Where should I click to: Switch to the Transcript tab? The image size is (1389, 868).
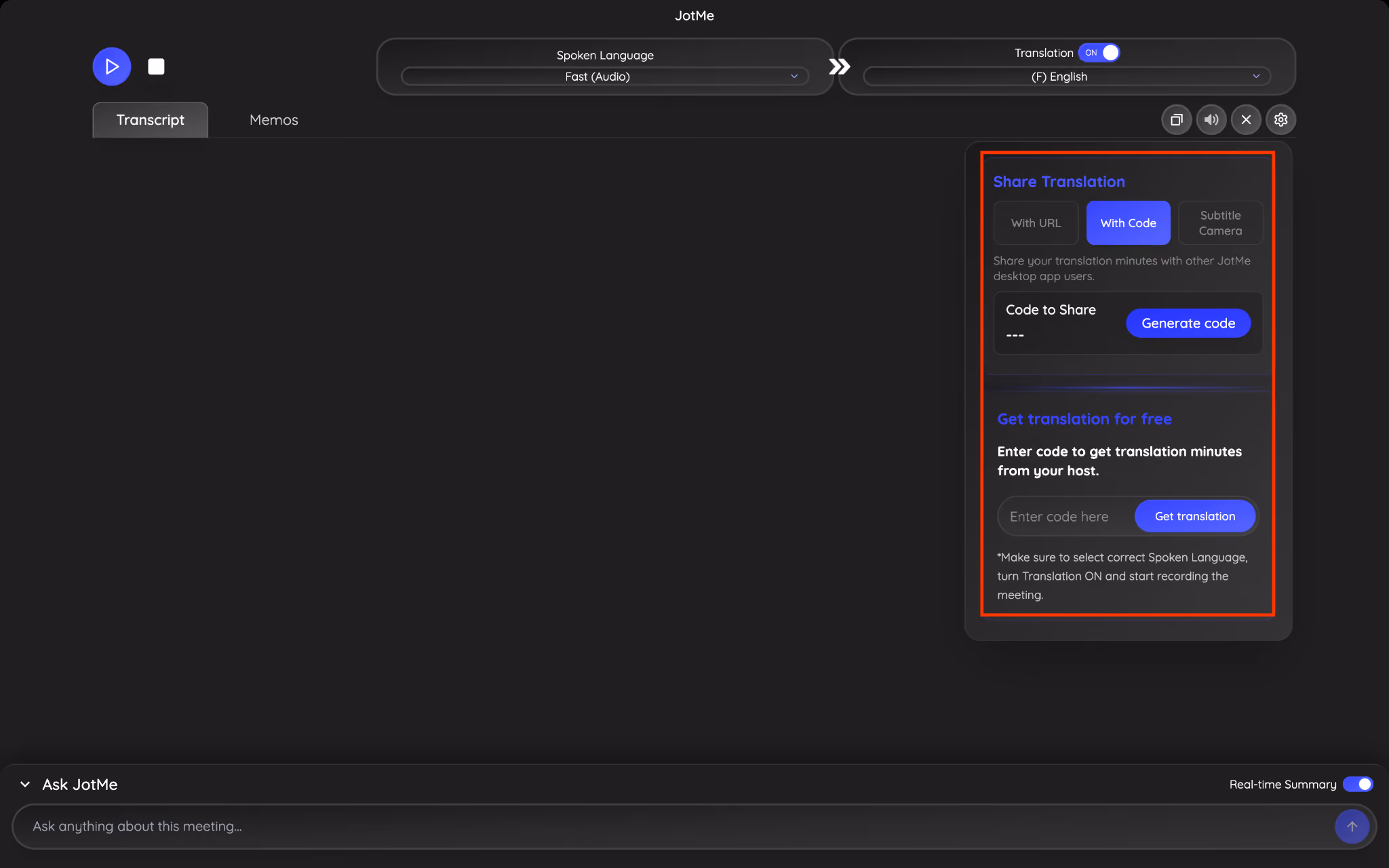pyautogui.click(x=150, y=120)
